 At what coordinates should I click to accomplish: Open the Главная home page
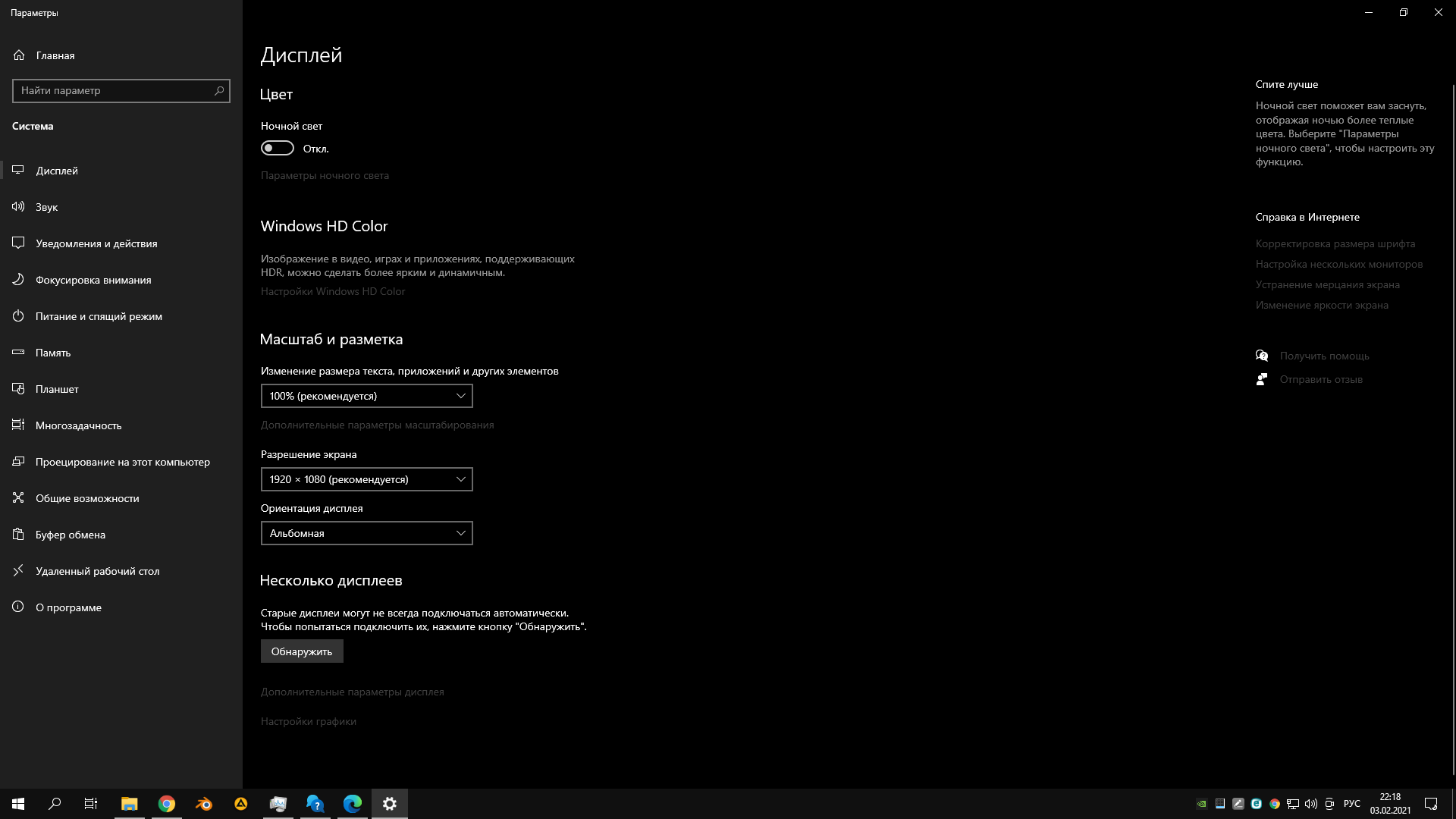click(x=121, y=55)
